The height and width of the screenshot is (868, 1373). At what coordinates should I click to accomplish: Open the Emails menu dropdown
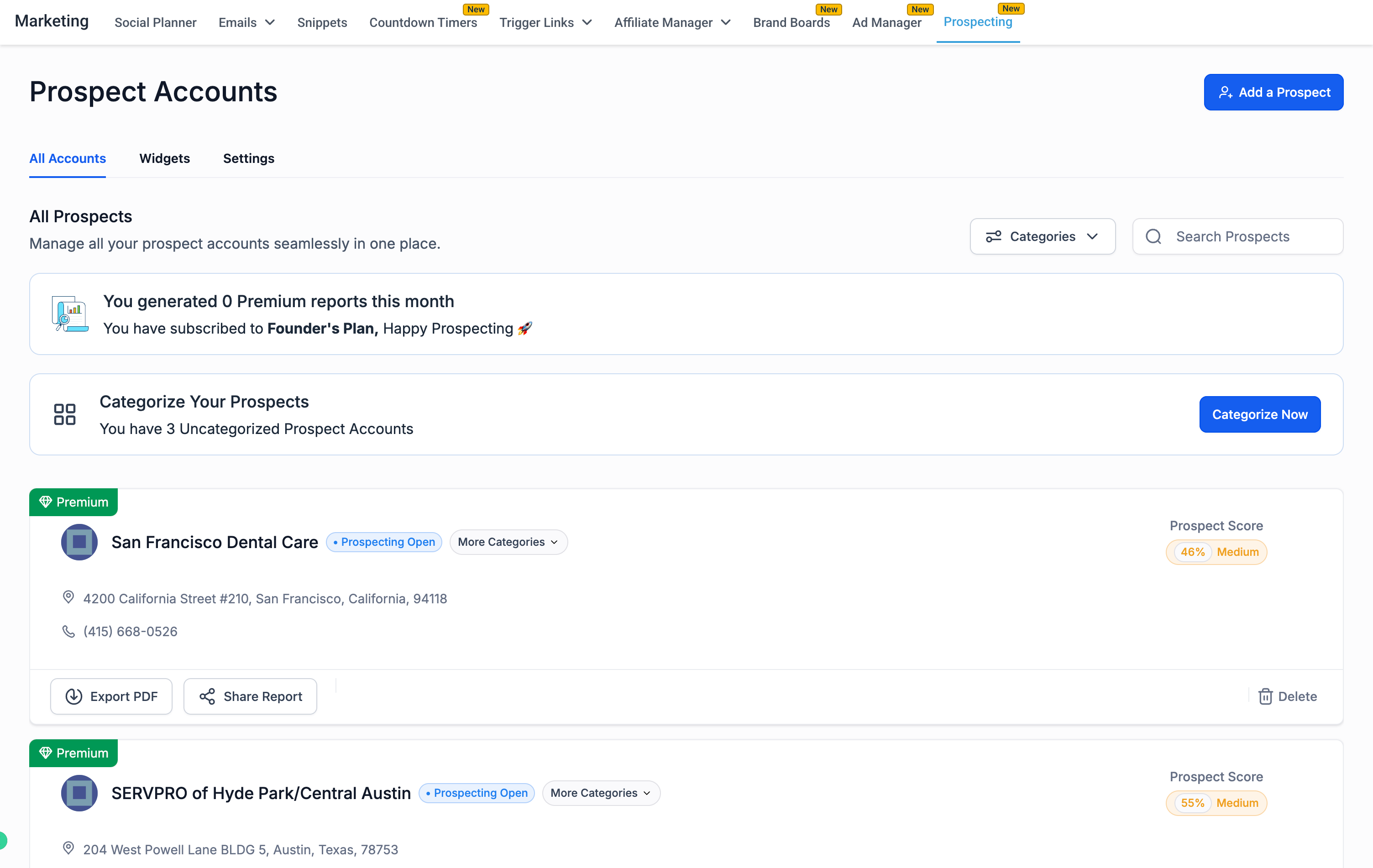point(246,22)
